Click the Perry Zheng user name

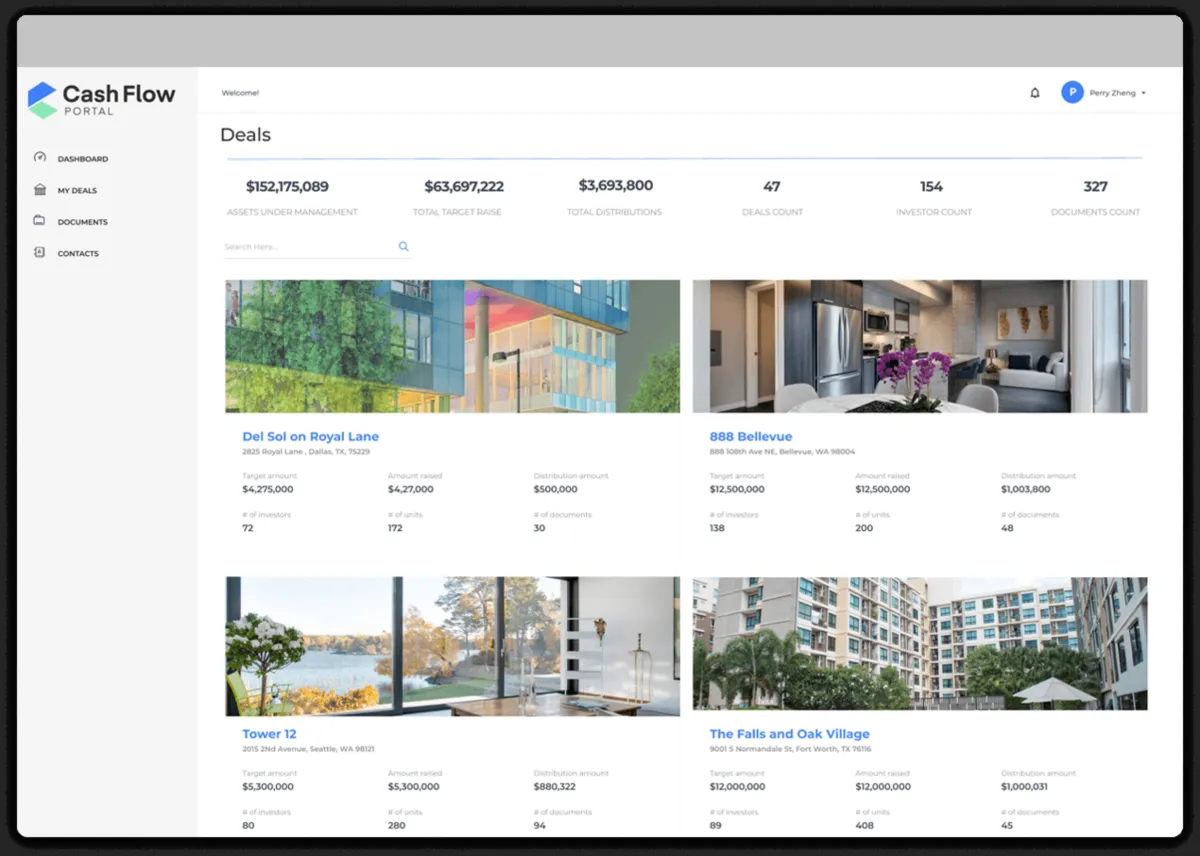[1112, 93]
